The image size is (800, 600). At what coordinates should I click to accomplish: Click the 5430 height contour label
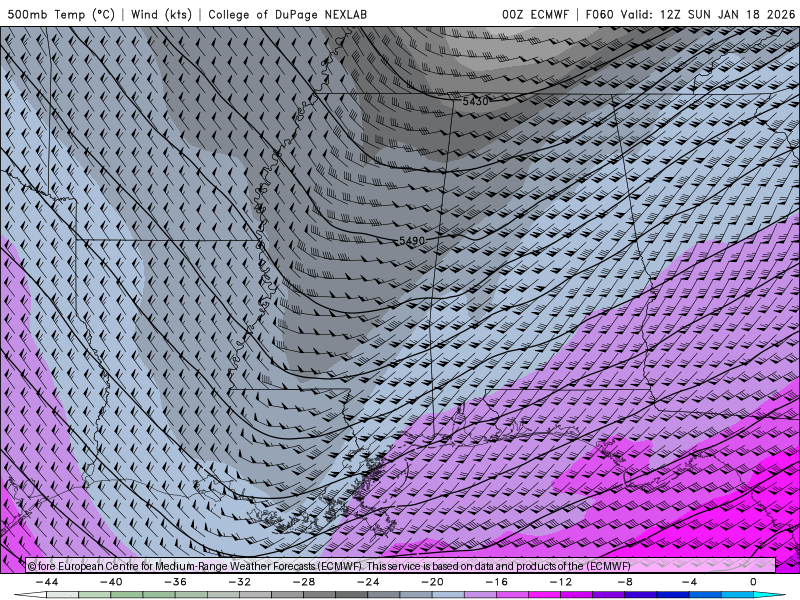[475, 102]
